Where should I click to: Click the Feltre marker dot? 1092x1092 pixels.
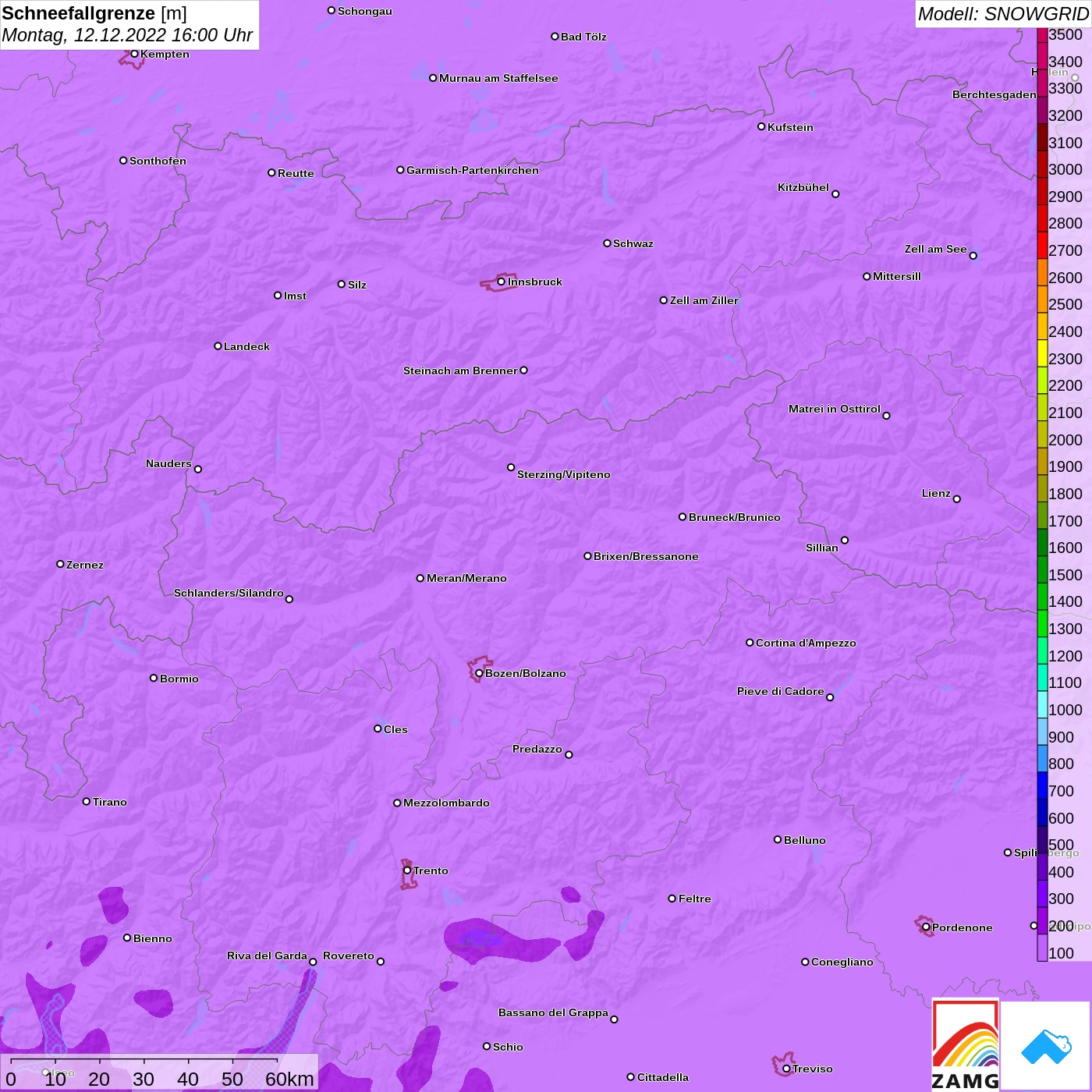(672, 899)
